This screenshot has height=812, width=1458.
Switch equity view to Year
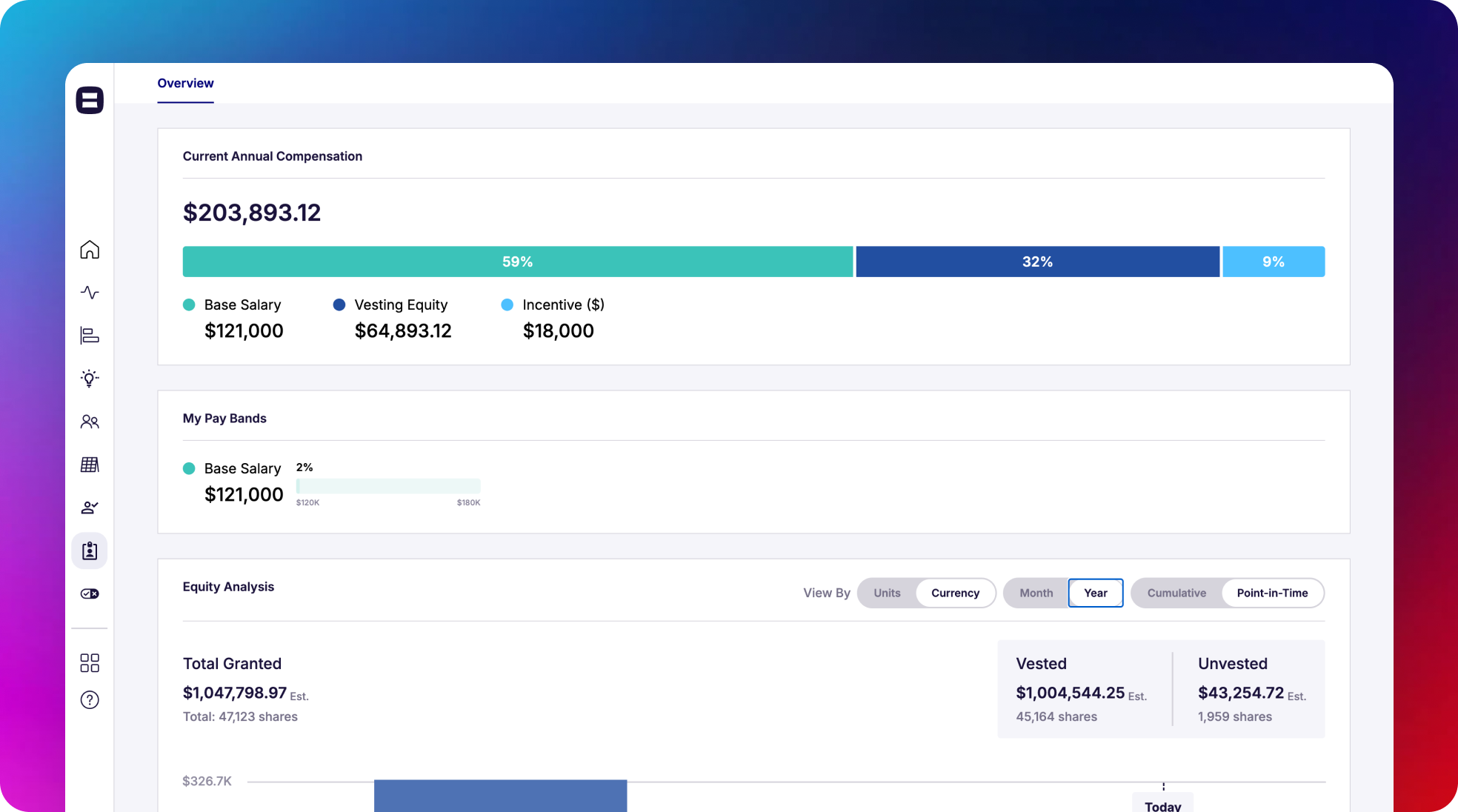(1096, 593)
